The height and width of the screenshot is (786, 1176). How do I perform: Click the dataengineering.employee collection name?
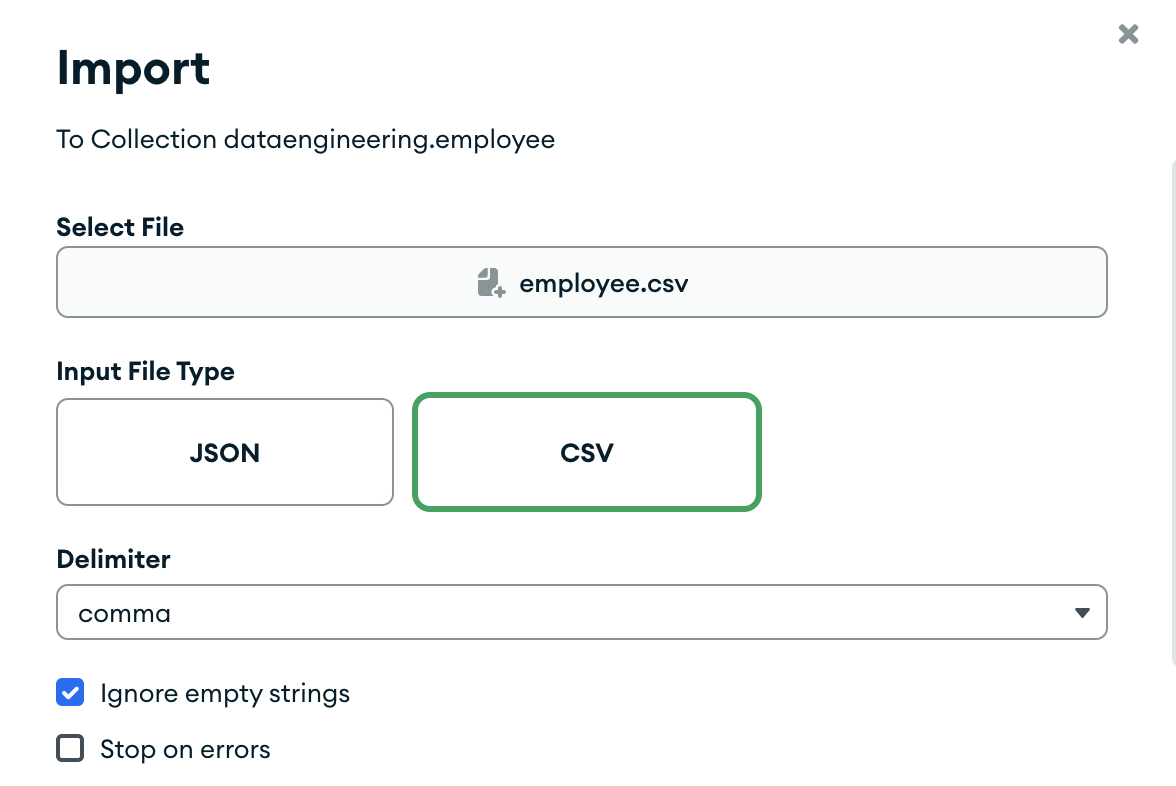389,139
